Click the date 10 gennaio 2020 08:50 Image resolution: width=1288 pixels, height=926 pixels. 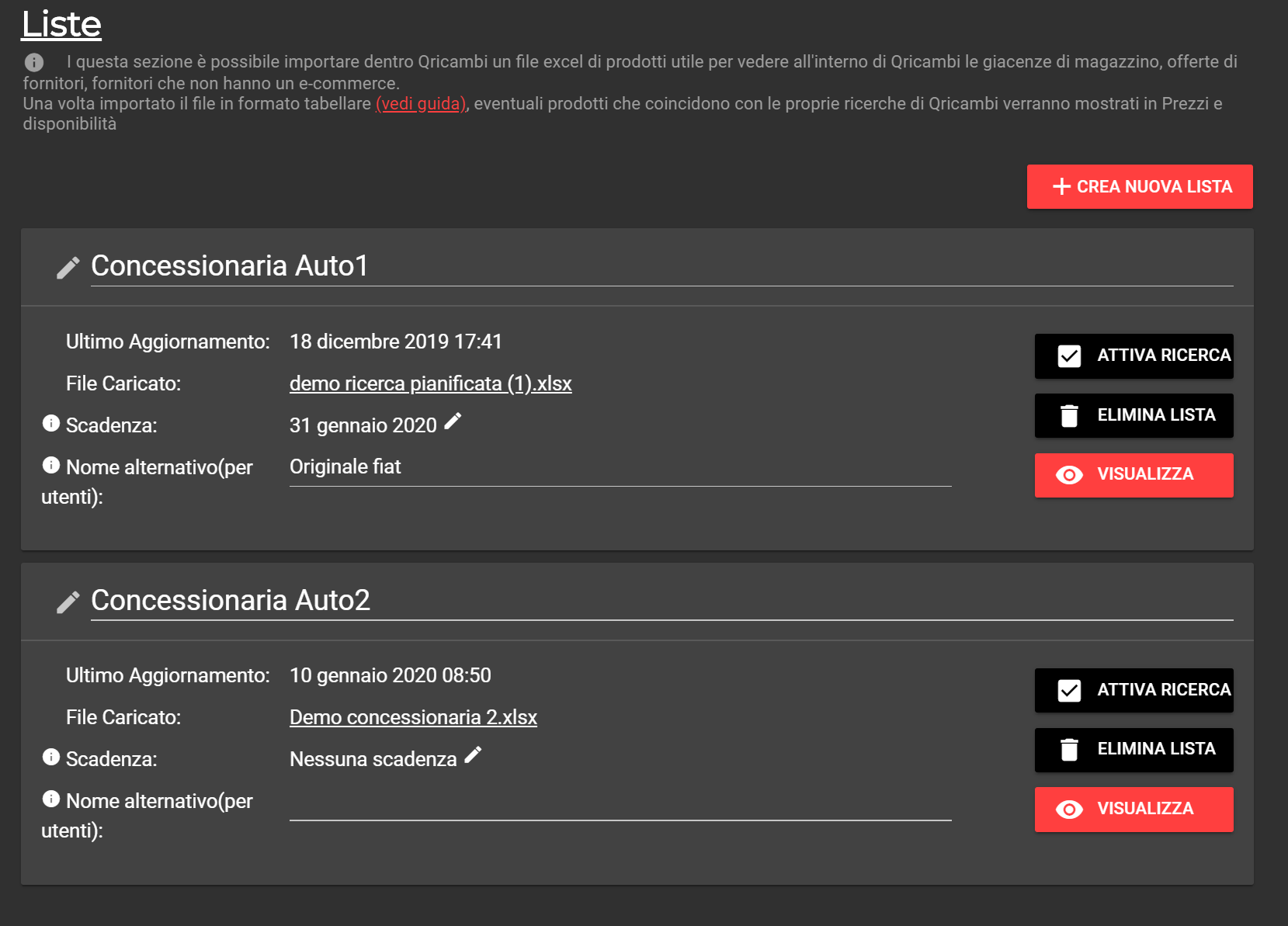click(391, 675)
